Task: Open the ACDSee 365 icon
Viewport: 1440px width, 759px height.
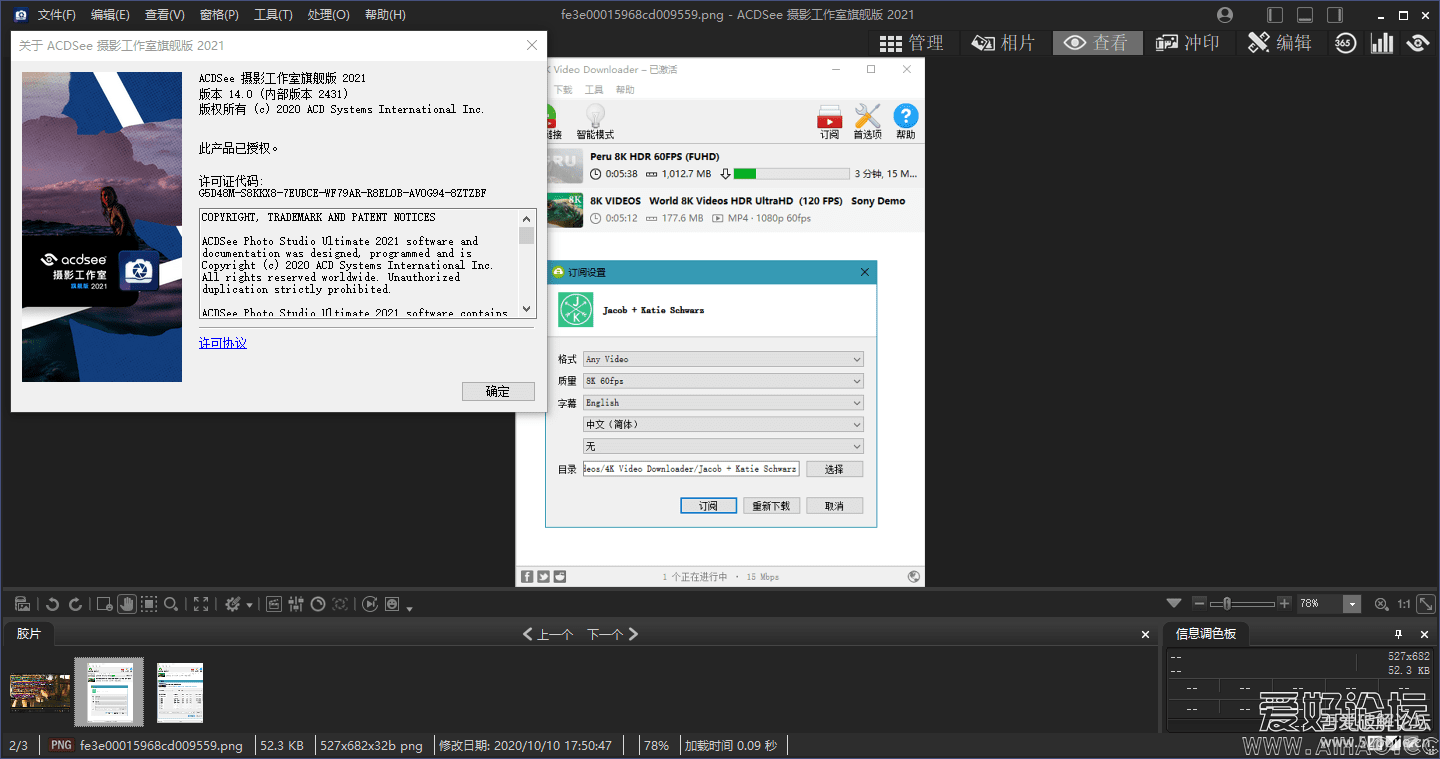Action: tap(1345, 43)
